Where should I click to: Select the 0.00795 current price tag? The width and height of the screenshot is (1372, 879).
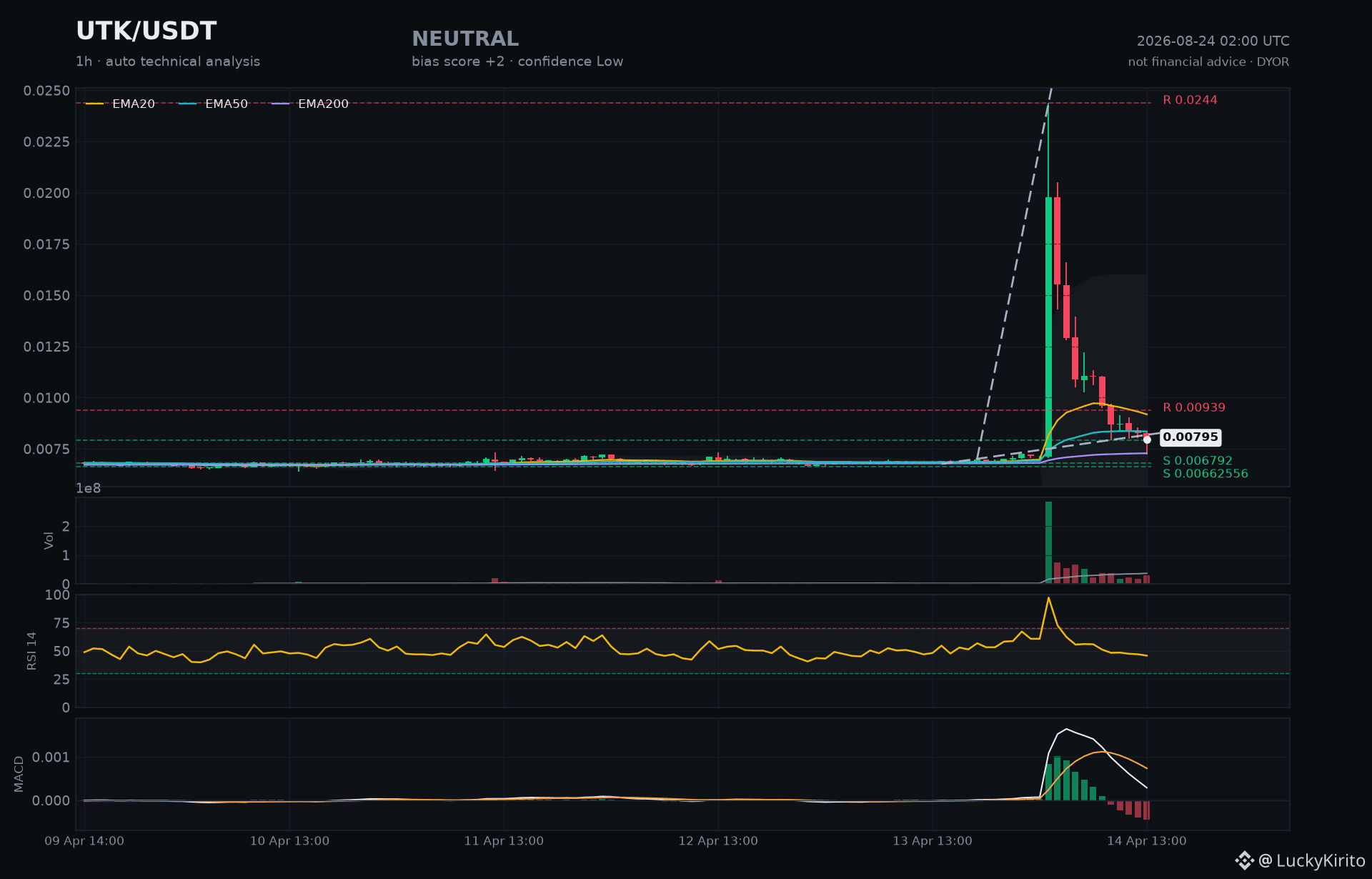(1190, 437)
